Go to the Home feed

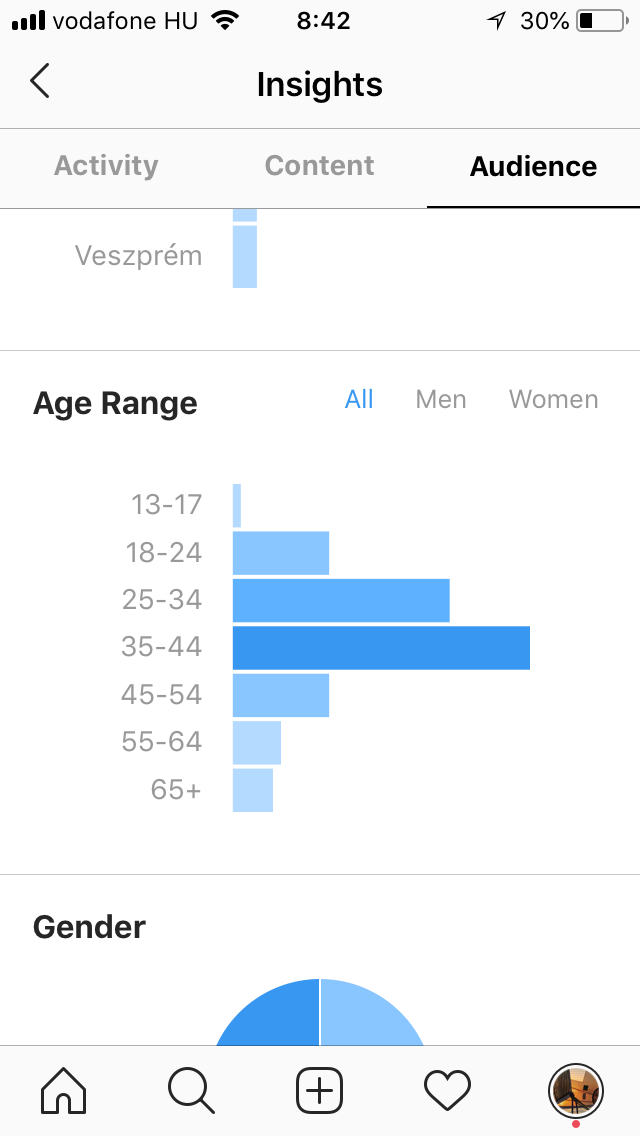(62, 1090)
